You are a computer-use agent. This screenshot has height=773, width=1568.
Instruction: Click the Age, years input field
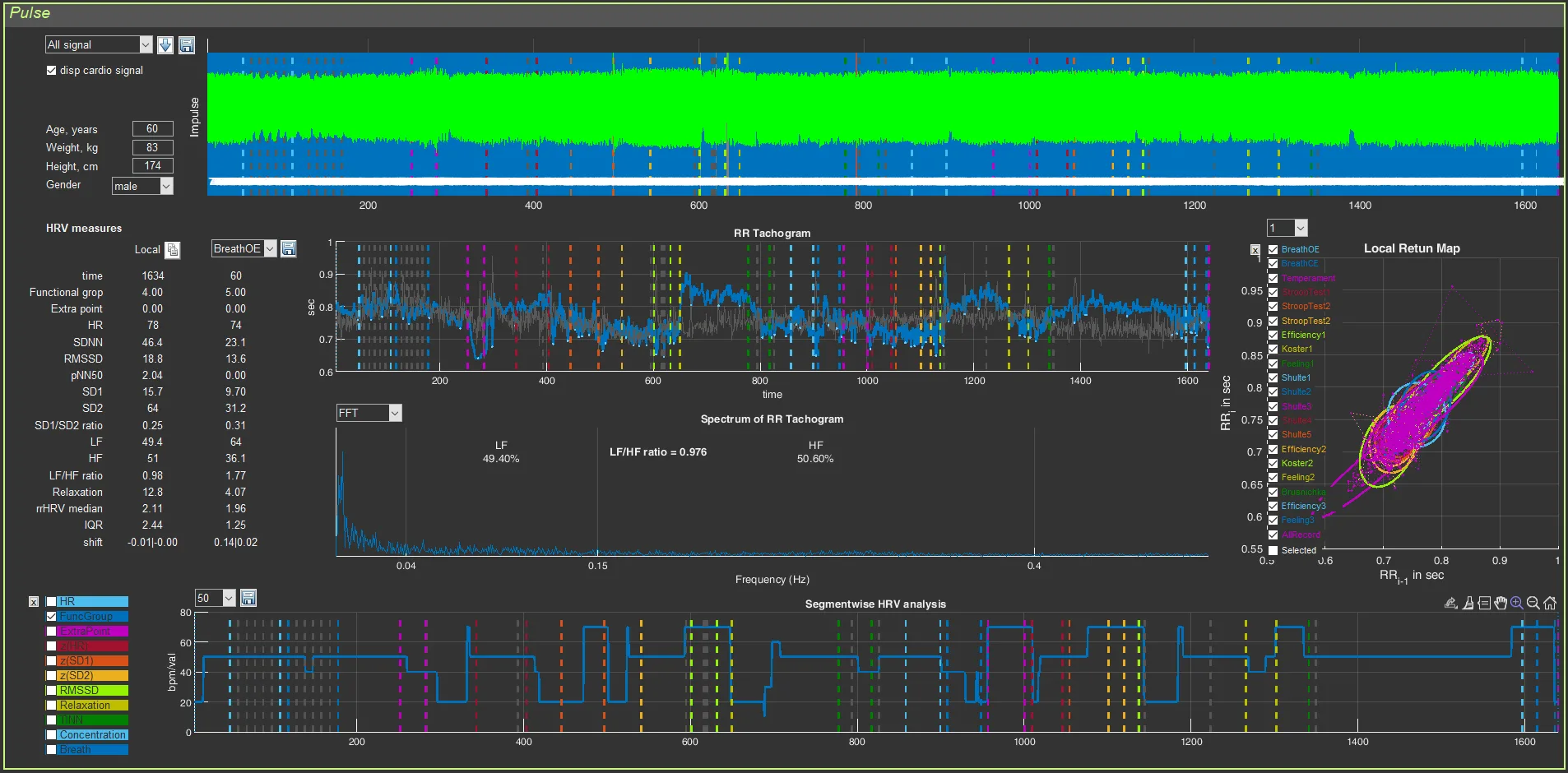click(153, 129)
